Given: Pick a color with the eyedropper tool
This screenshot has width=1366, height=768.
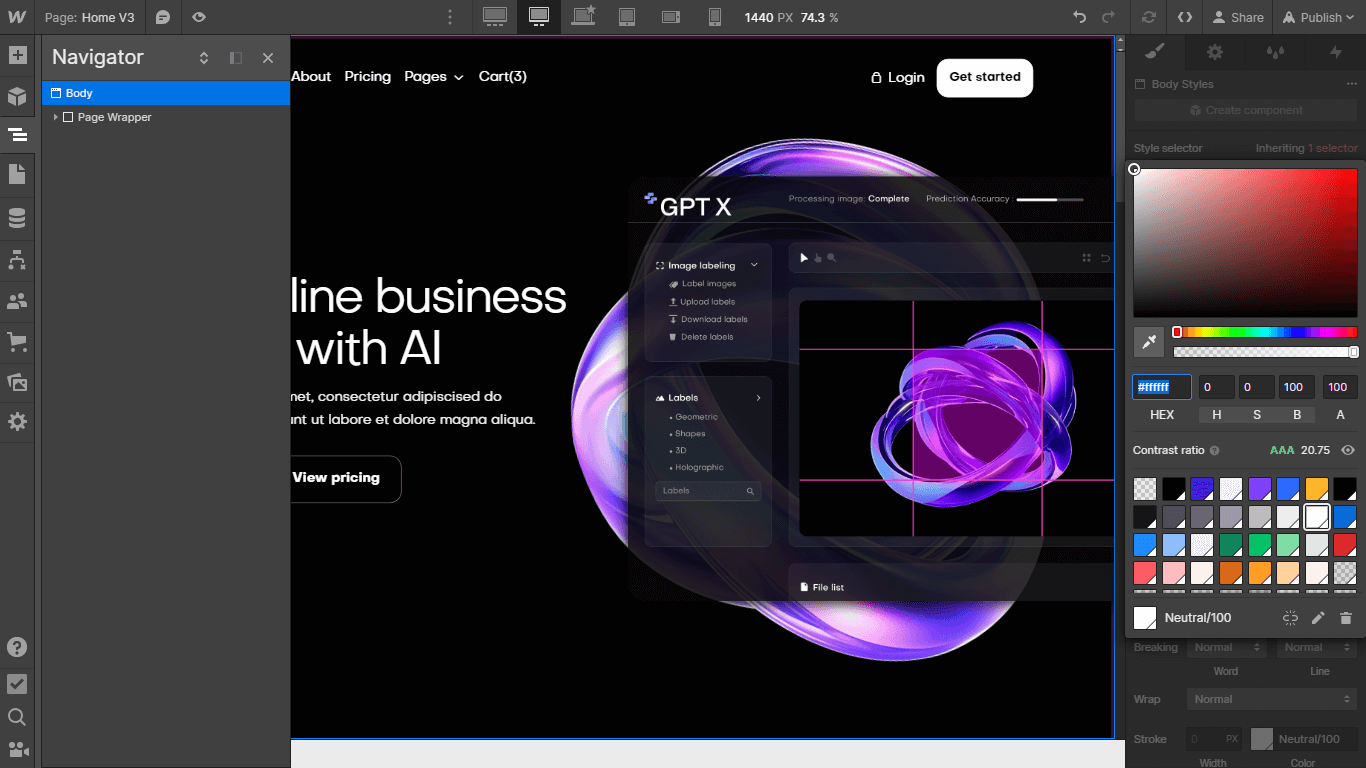Looking at the screenshot, I should pos(1149,342).
